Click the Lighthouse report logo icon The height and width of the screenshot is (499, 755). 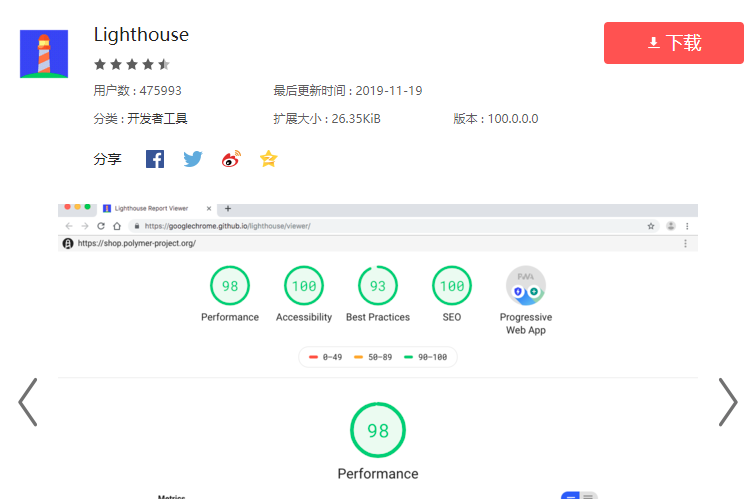(x=68, y=244)
